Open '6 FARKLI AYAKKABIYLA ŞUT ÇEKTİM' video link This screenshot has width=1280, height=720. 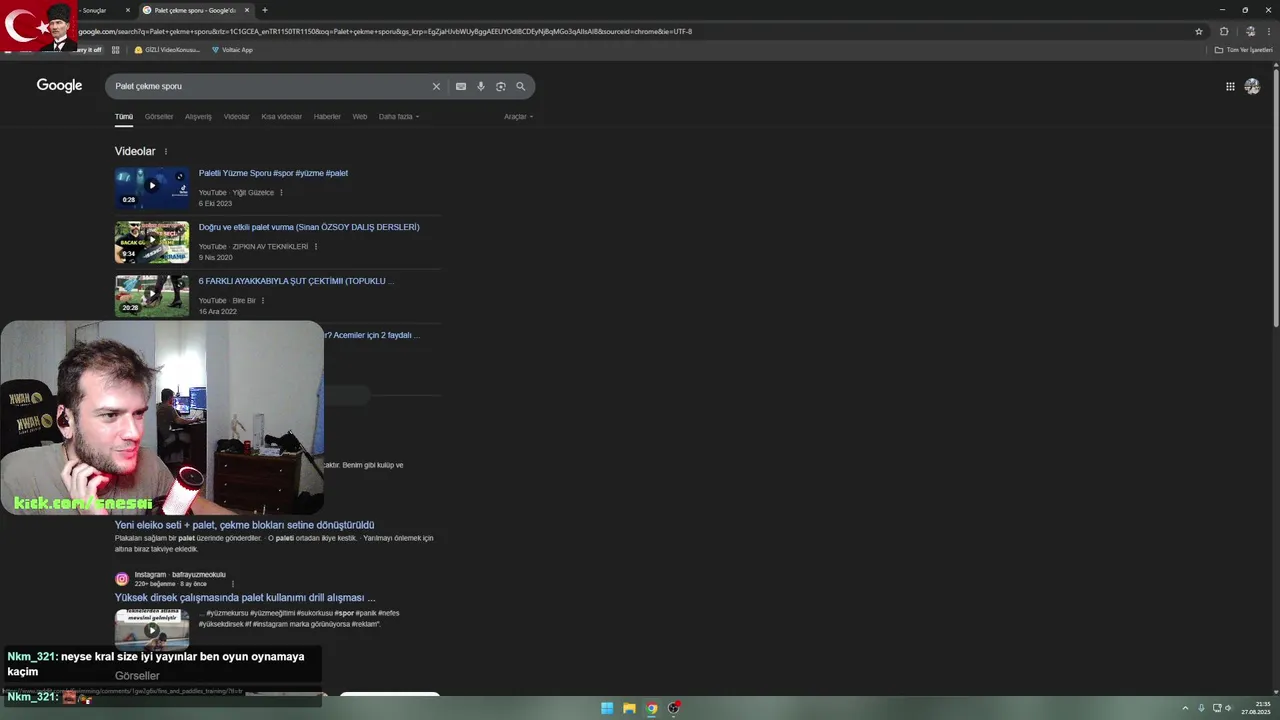pos(296,281)
